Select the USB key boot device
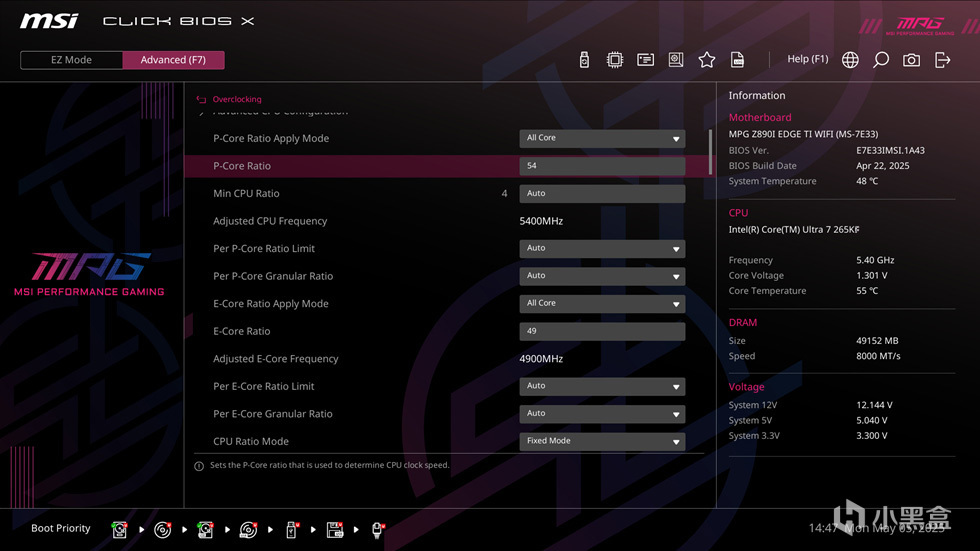The image size is (980, 551). click(x=291, y=530)
